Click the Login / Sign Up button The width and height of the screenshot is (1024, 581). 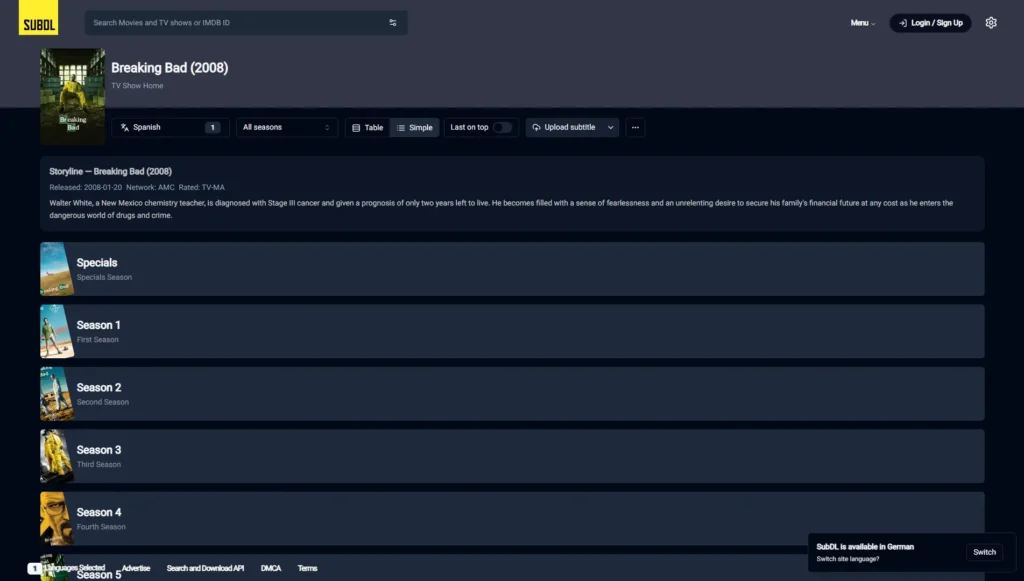click(x=930, y=23)
